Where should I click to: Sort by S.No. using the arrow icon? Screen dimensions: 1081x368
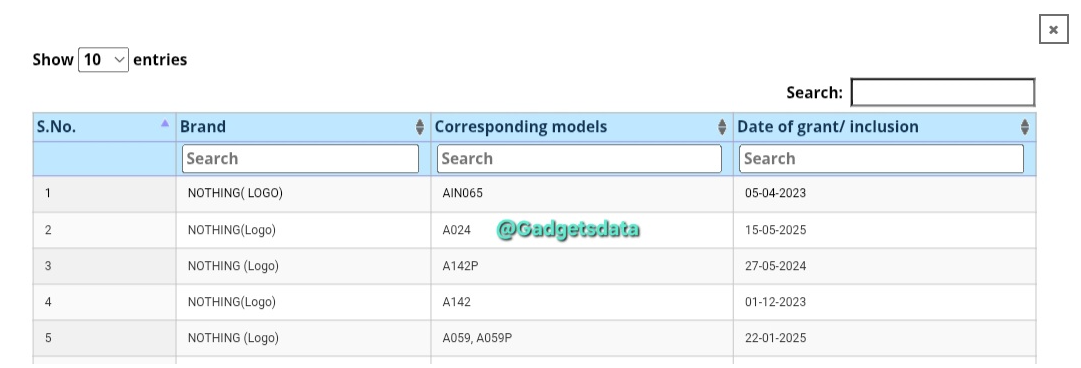click(165, 123)
